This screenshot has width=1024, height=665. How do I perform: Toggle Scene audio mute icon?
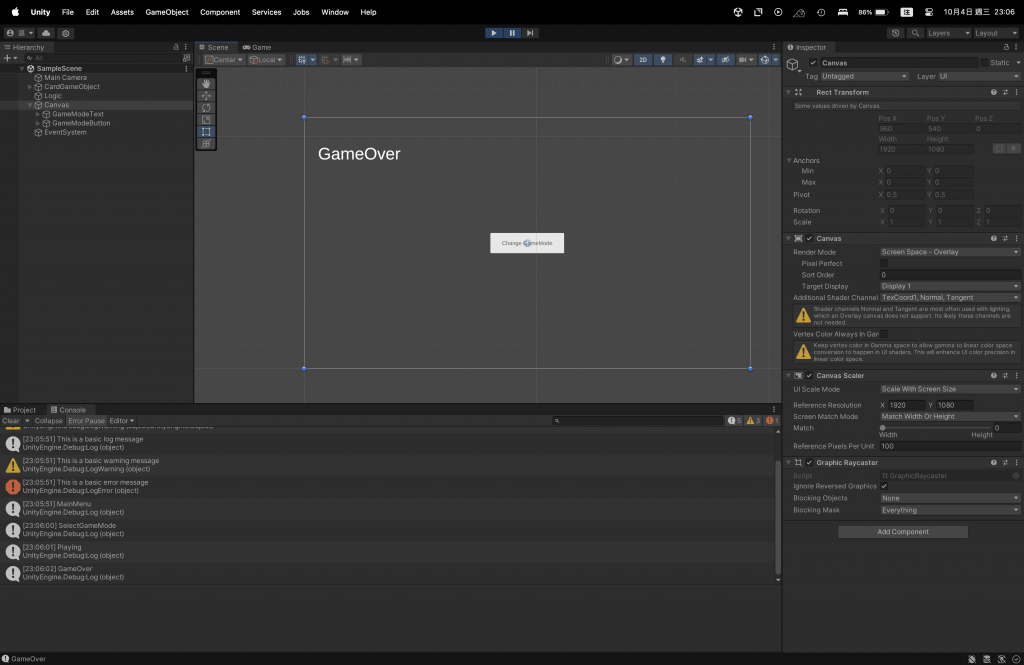682,59
